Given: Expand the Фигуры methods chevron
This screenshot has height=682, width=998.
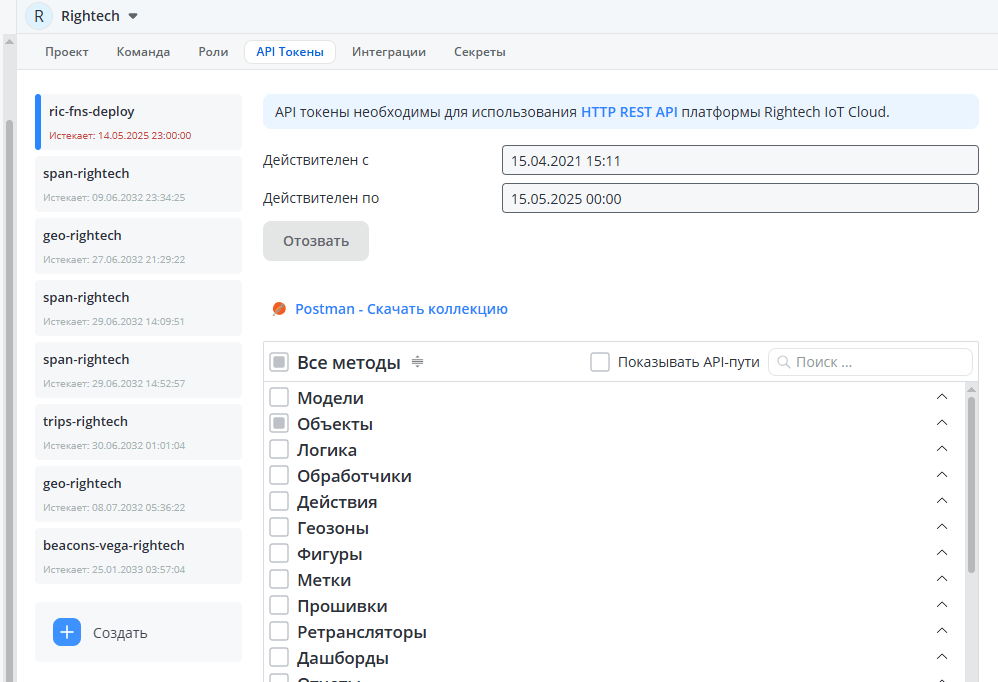Looking at the screenshot, I should pos(942,553).
